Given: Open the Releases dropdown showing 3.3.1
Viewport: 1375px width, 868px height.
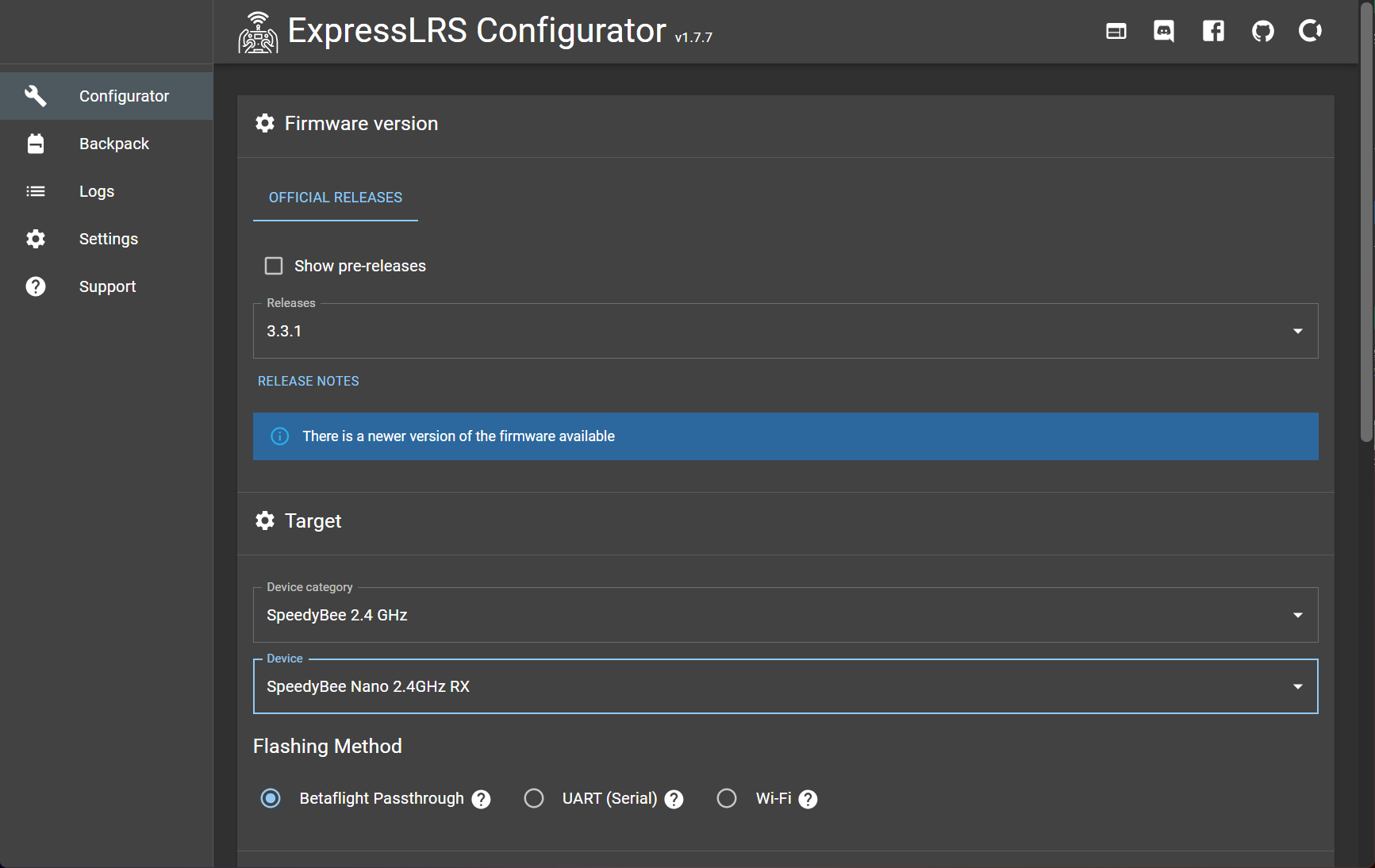Looking at the screenshot, I should 785,331.
